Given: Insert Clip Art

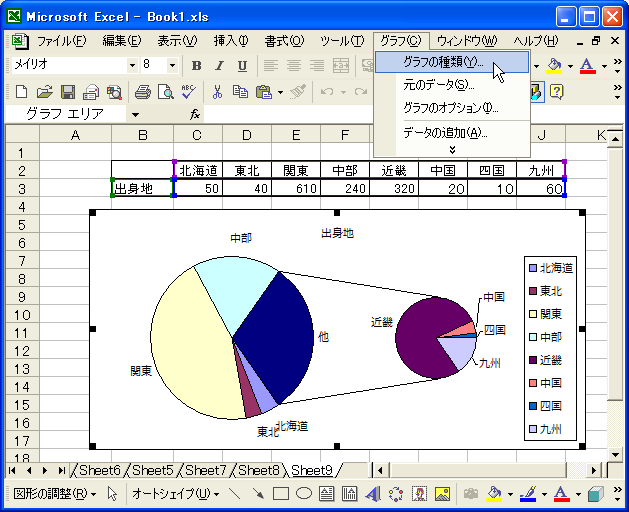Looking at the screenshot, I should point(419,494).
